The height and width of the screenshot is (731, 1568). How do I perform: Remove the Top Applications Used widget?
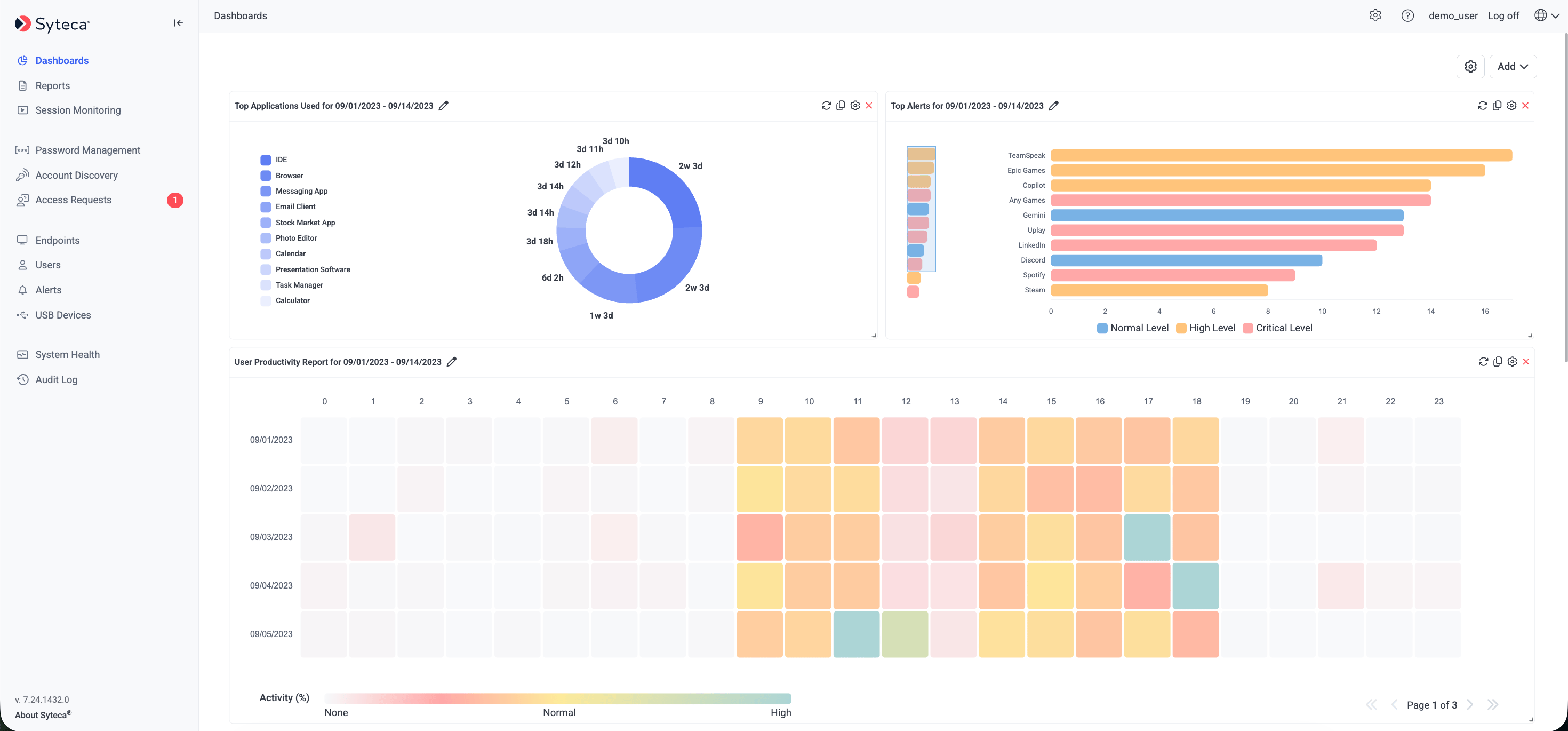click(x=869, y=106)
